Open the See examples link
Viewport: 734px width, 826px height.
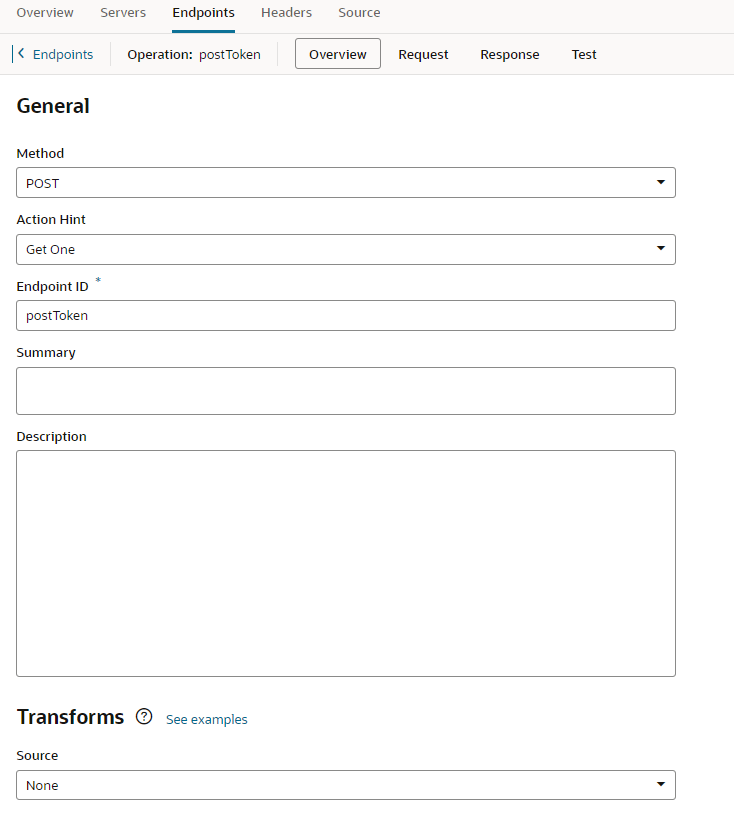pos(206,719)
